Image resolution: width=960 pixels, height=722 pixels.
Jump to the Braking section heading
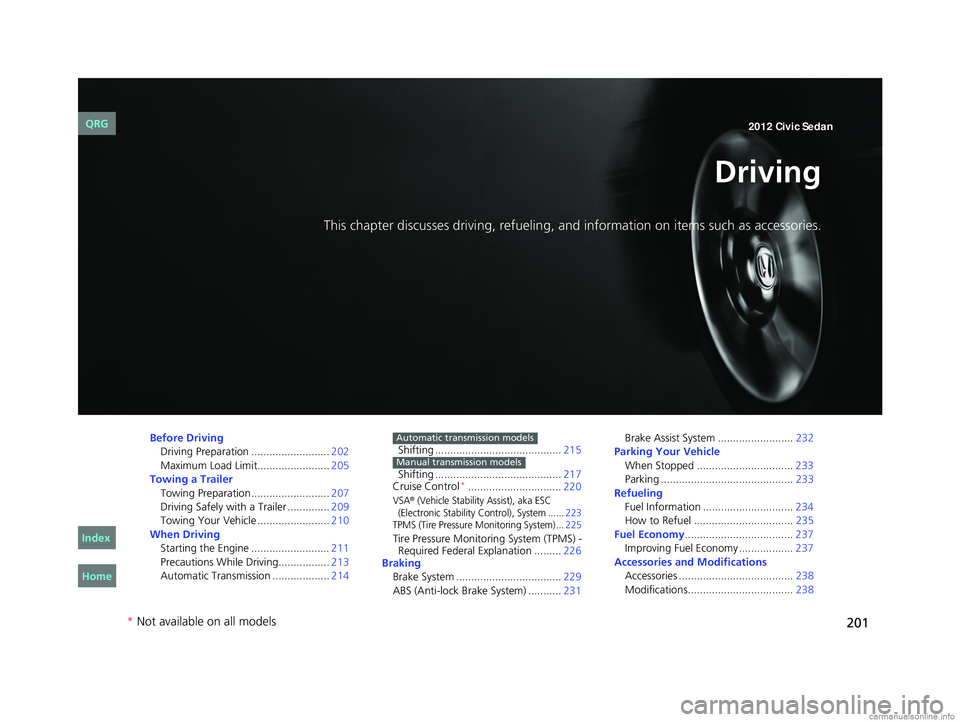click(x=401, y=563)
